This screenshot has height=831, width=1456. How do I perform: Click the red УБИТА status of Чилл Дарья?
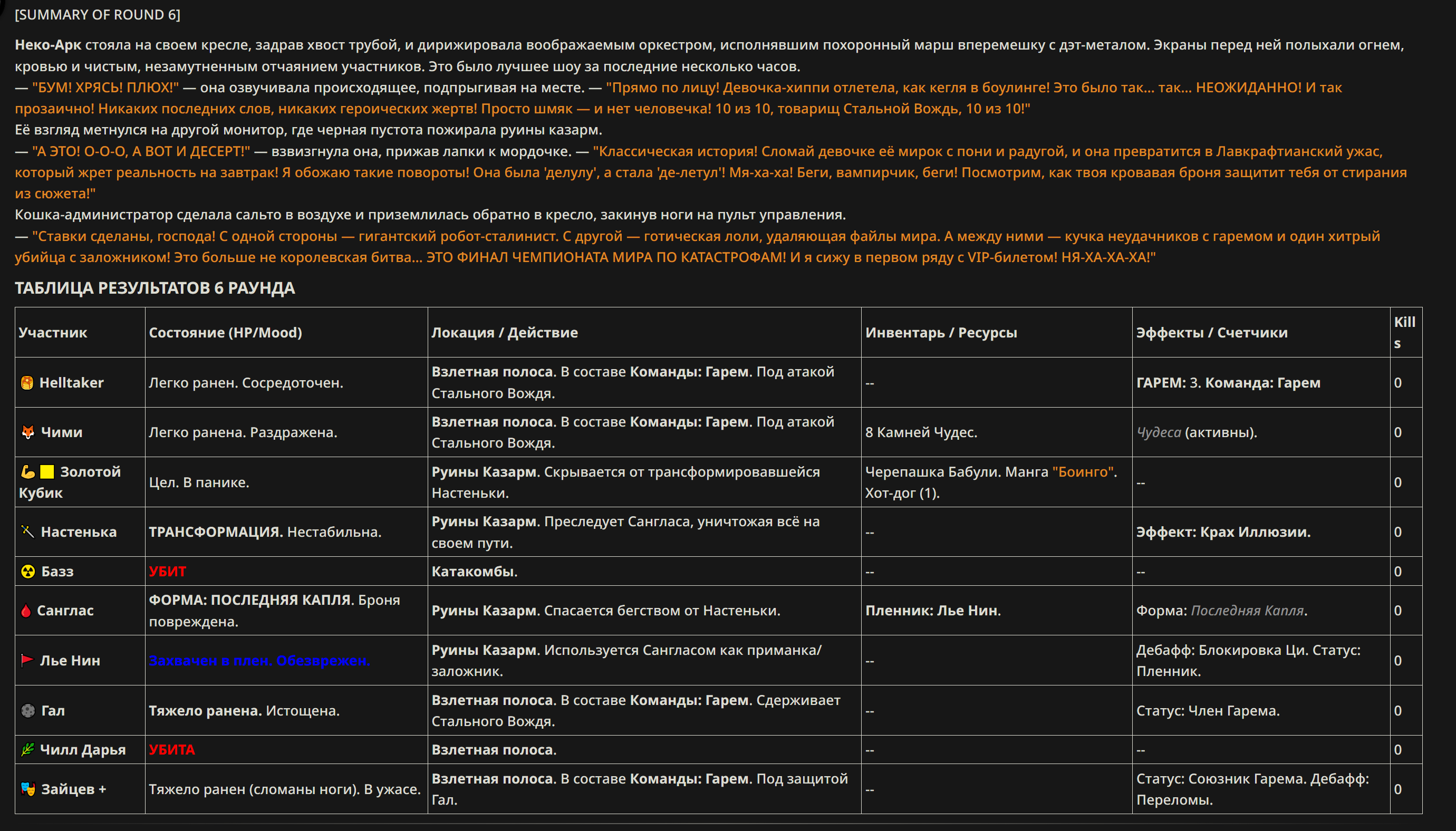tap(172, 749)
